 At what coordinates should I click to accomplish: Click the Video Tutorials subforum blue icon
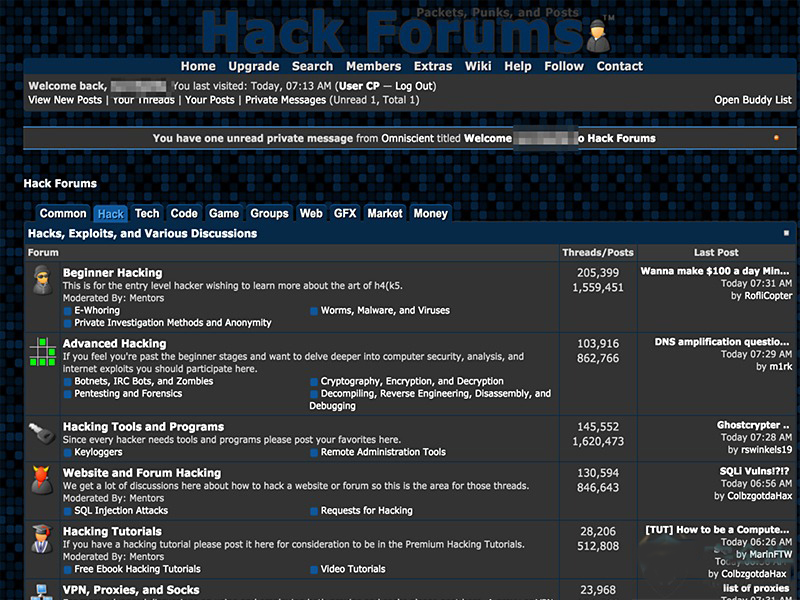pyautogui.click(x=314, y=569)
